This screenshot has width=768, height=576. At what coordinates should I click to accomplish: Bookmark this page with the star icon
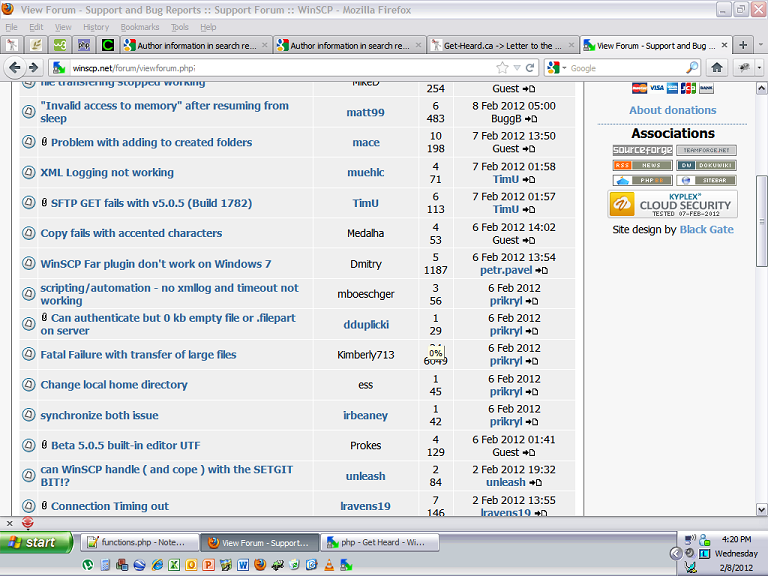(502, 68)
